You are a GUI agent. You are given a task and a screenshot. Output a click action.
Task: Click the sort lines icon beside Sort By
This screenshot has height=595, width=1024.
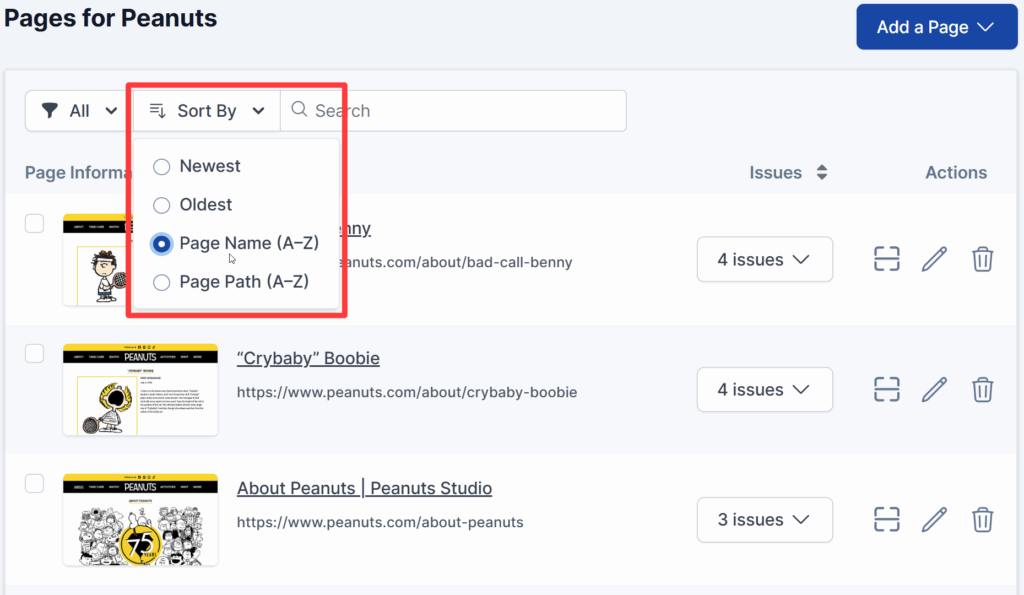pyautogui.click(x=159, y=110)
